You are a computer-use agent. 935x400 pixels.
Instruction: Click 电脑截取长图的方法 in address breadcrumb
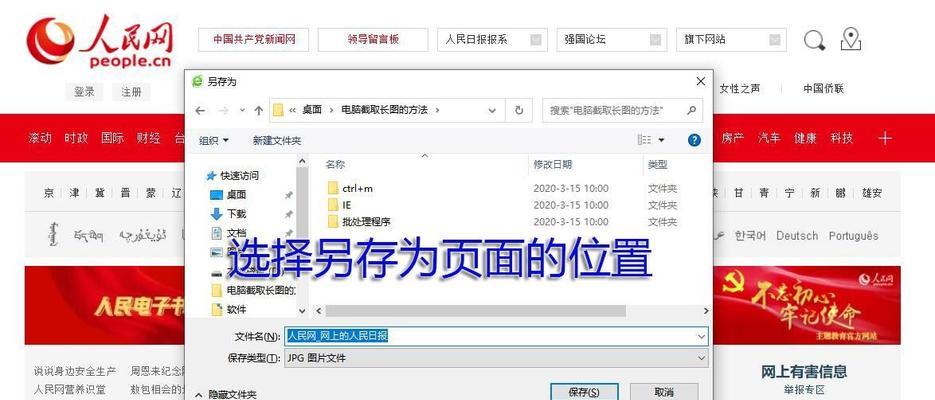click(385, 110)
